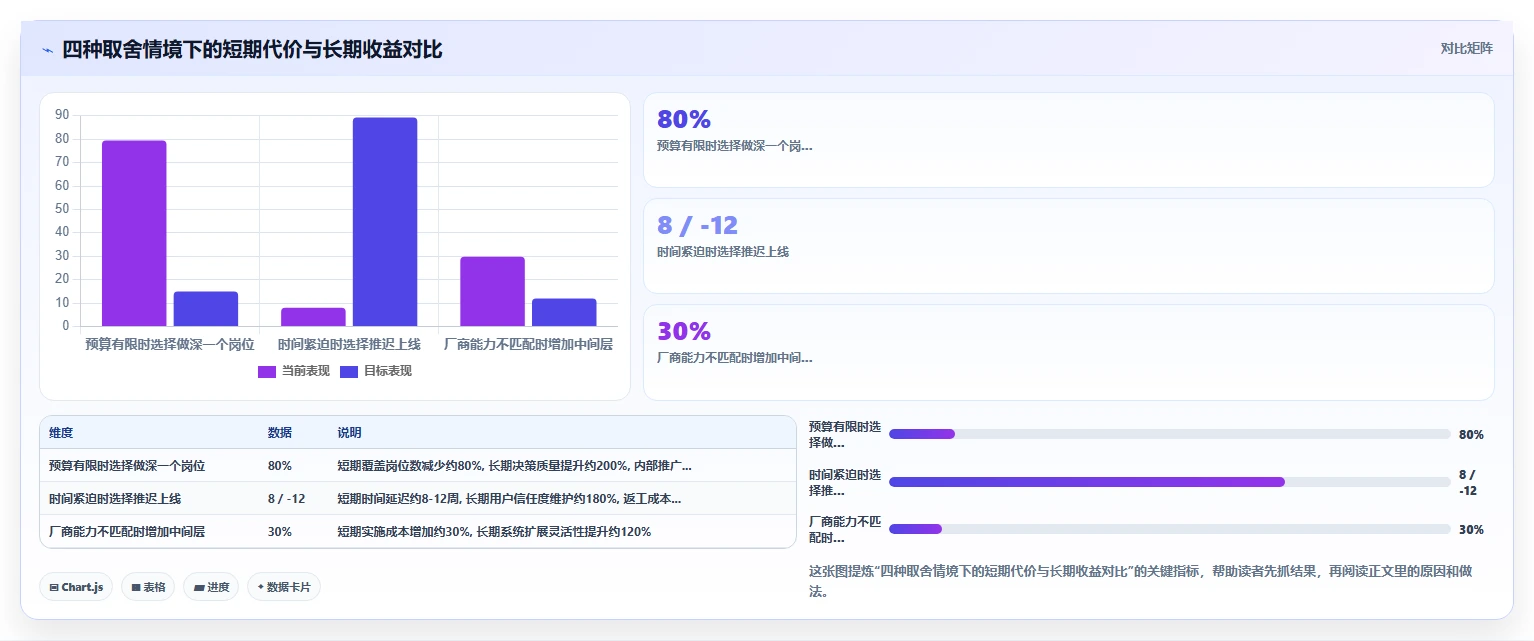Click the page title 四种取舍情境下的短期代价与长期收益对比
This screenshot has width=1534, height=641.
tap(253, 49)
